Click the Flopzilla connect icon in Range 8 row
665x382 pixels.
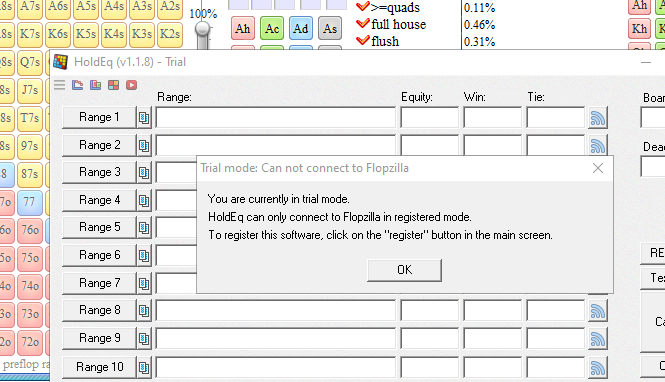tap(598, 311)
